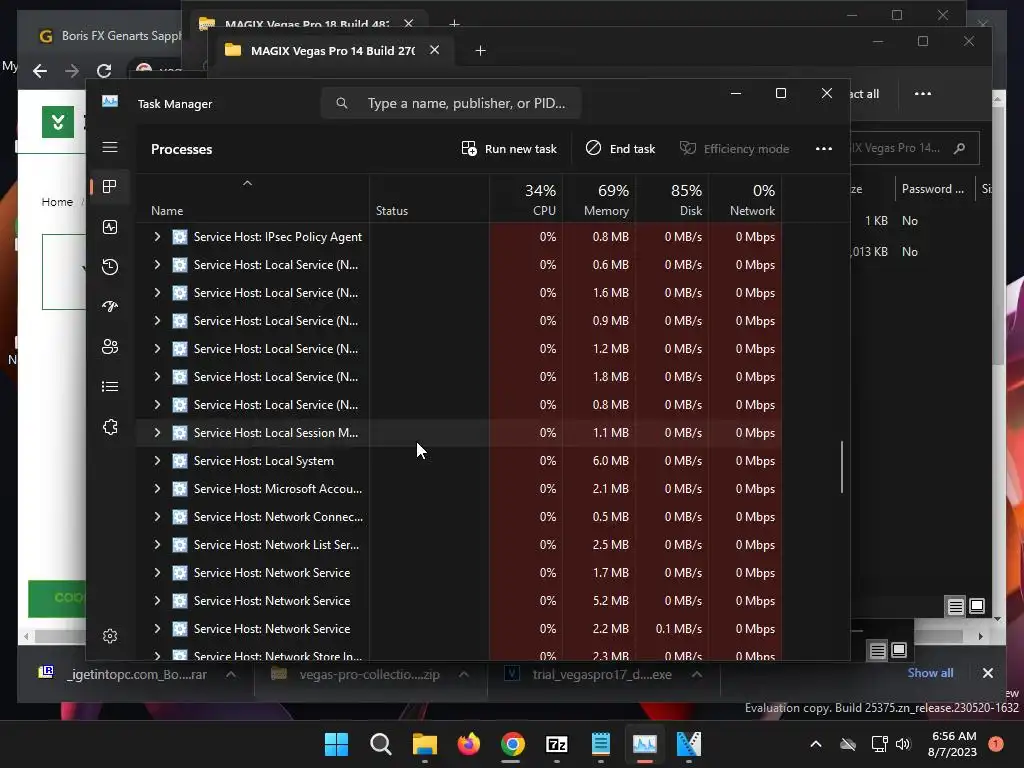Expand Service Host: Local Session Manager row
The height and width of the screenshot is (768, 1024).
point(157,432)
